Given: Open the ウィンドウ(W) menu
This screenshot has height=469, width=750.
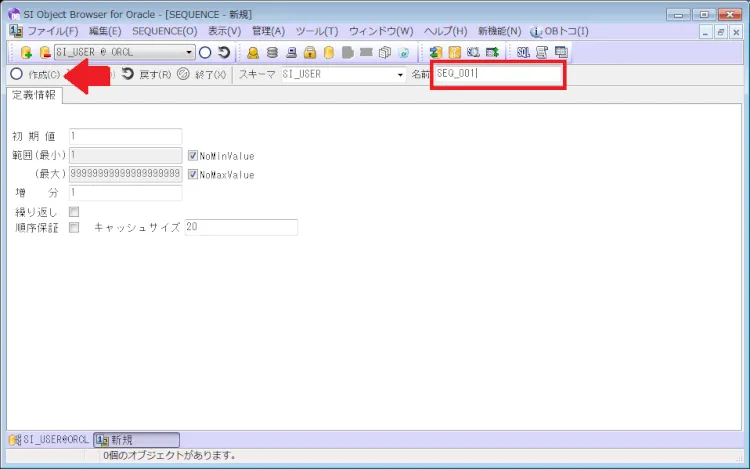Looking at the screenshot, I should [381, 32].
